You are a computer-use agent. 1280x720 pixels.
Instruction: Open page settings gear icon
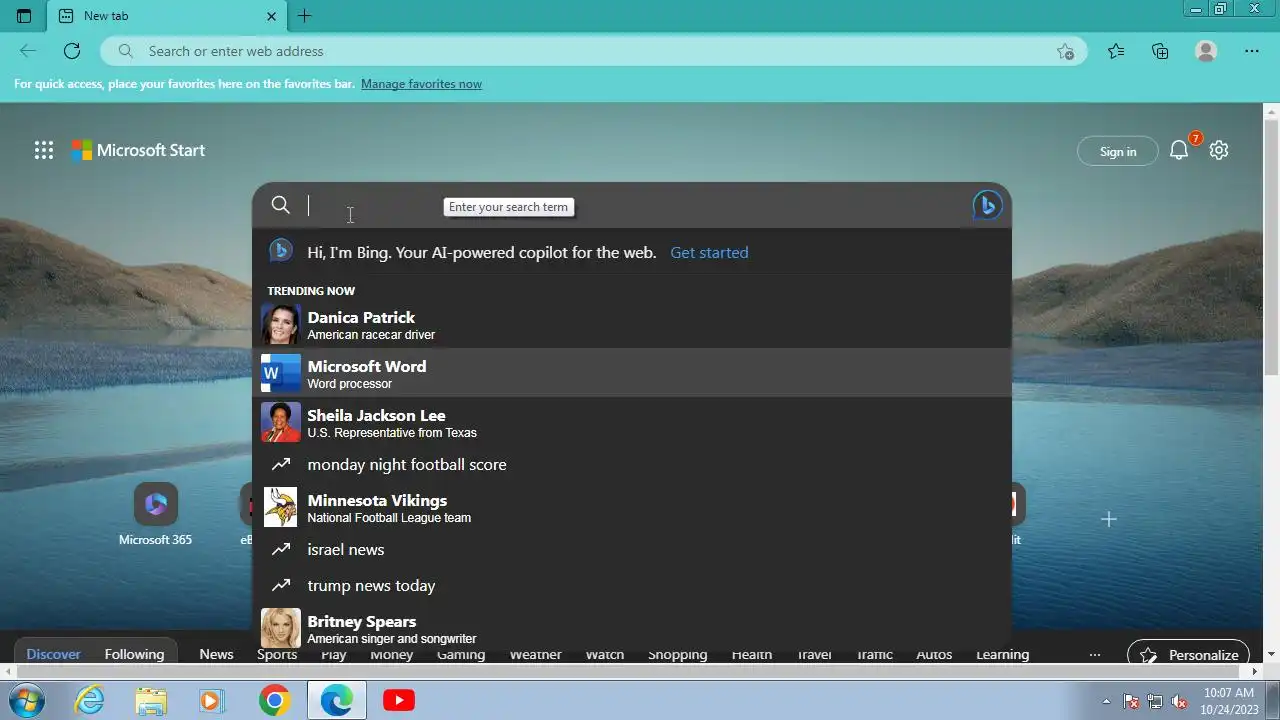point(1218,150)
